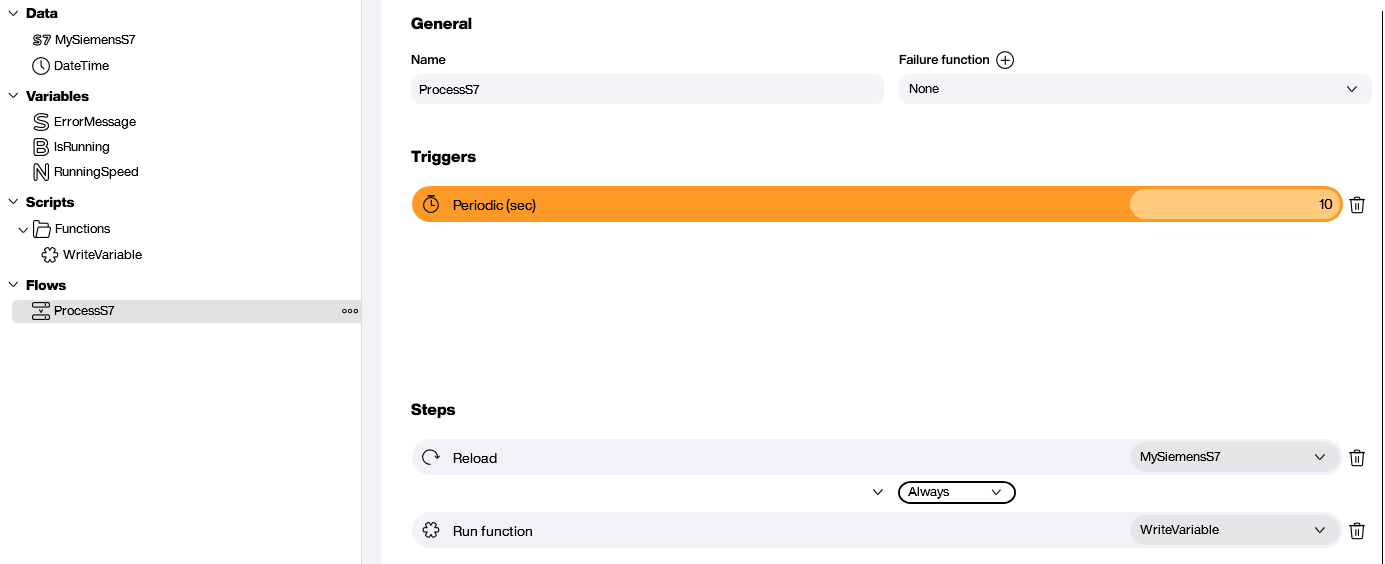1385x564 pixels.
Task: Delete the Periodic trigger via trash icon
Action: point(1357,205)
